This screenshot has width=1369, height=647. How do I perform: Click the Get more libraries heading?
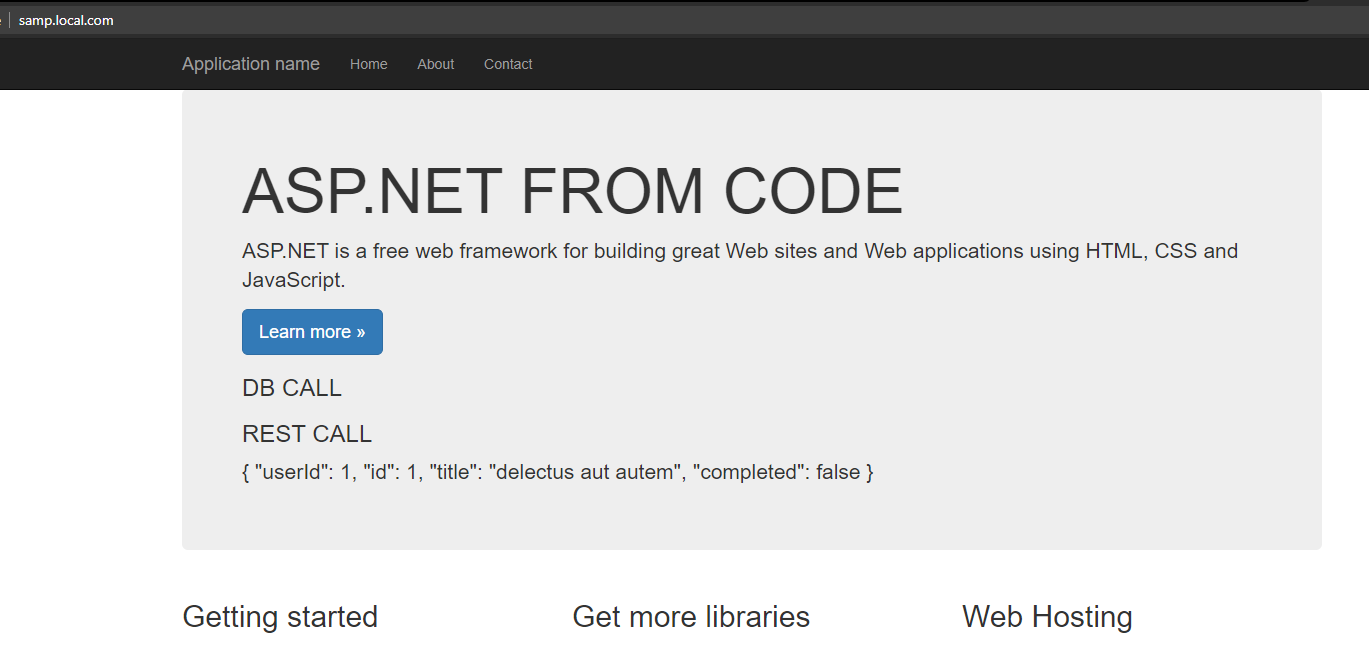pos(691,616)
